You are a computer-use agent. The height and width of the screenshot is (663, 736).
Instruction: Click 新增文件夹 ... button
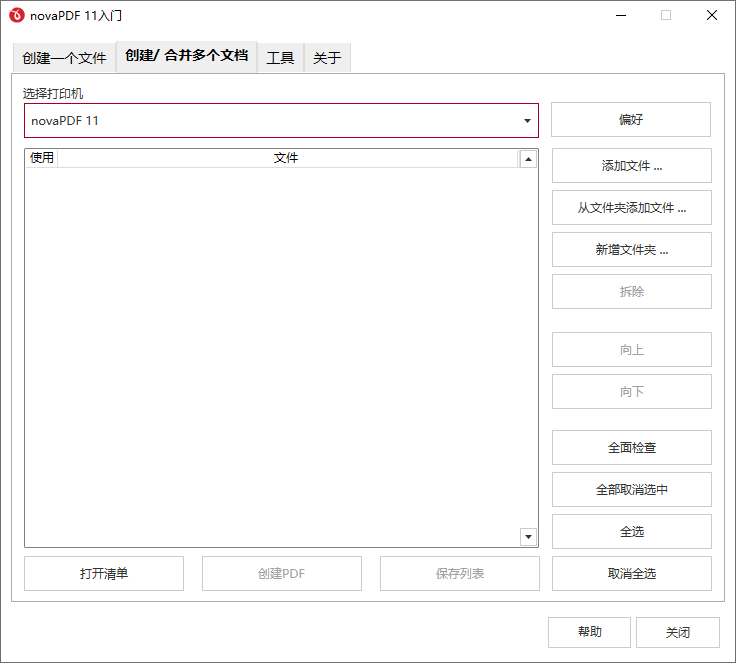(x=632, y=250)
